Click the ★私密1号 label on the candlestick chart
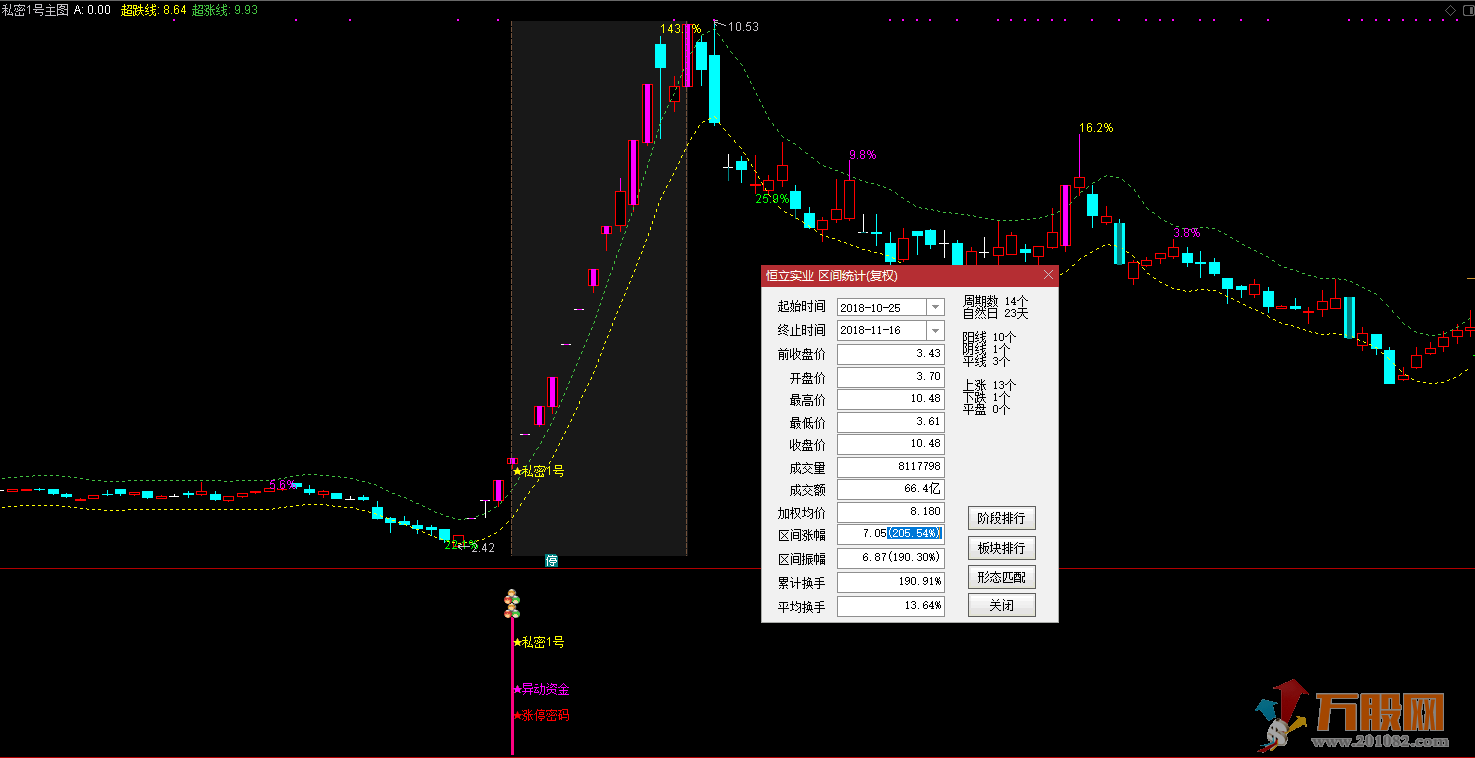1475x758 pixels. pos(538,470)
